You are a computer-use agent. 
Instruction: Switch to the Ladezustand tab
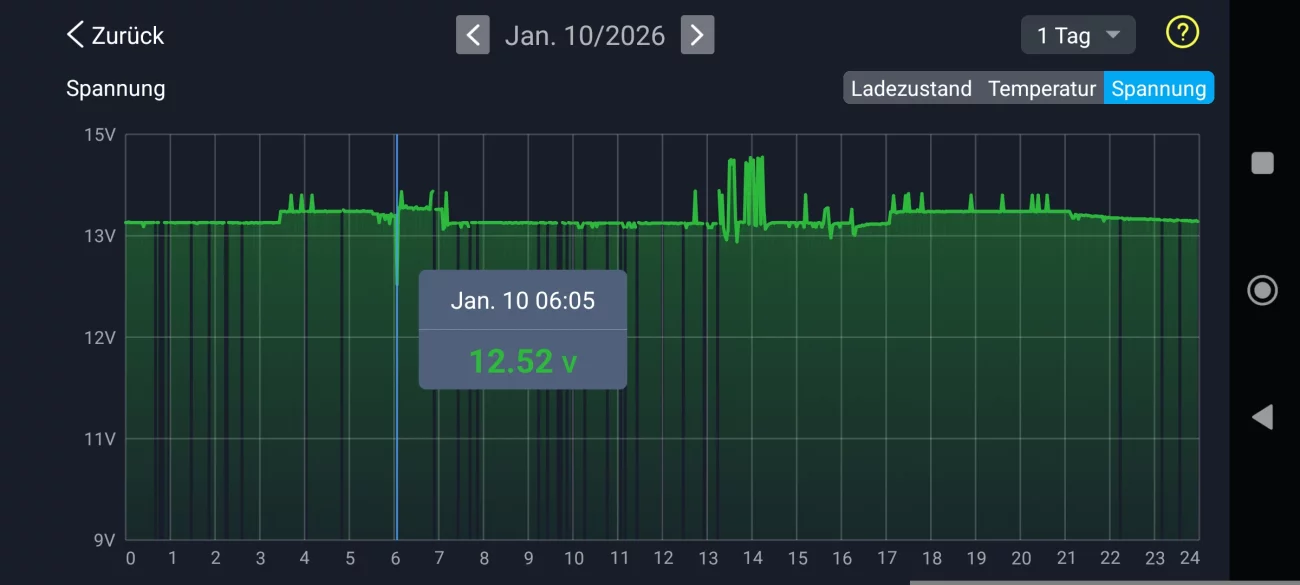point(911,88)
